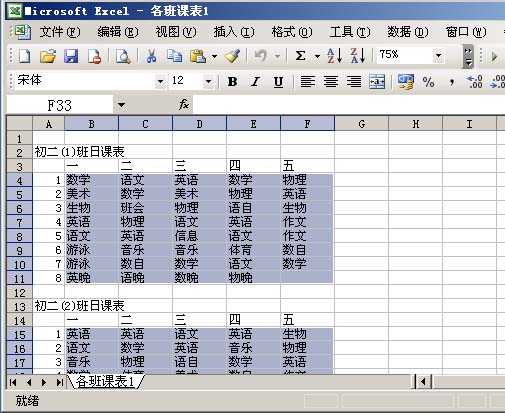The width and height of the screenshot is (505, 413).
Task: Open the font size 12 dropdown
Action: tap(208, 81)
